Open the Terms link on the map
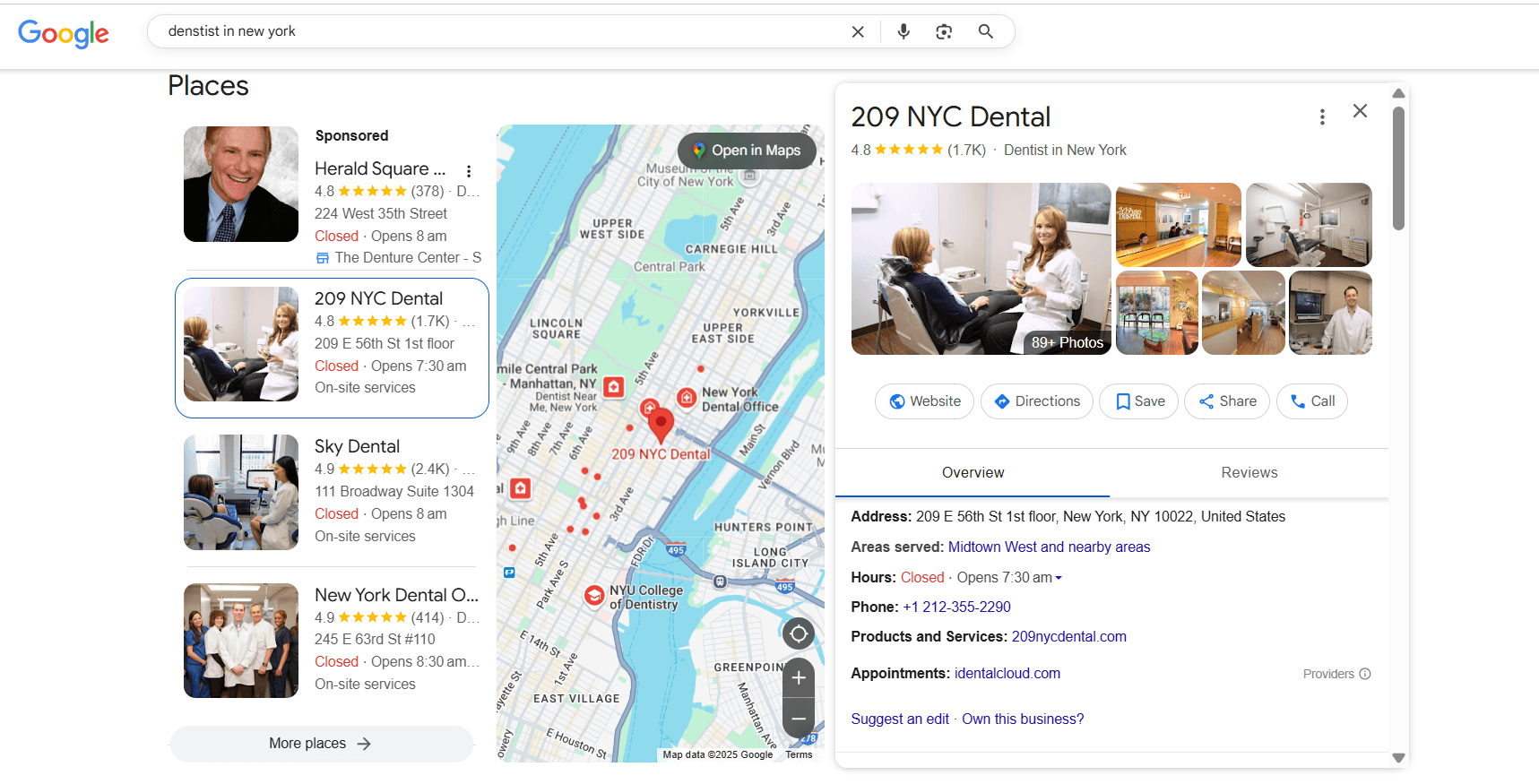1539x784 pixels. pyautogui.click(x=799, y=754)
